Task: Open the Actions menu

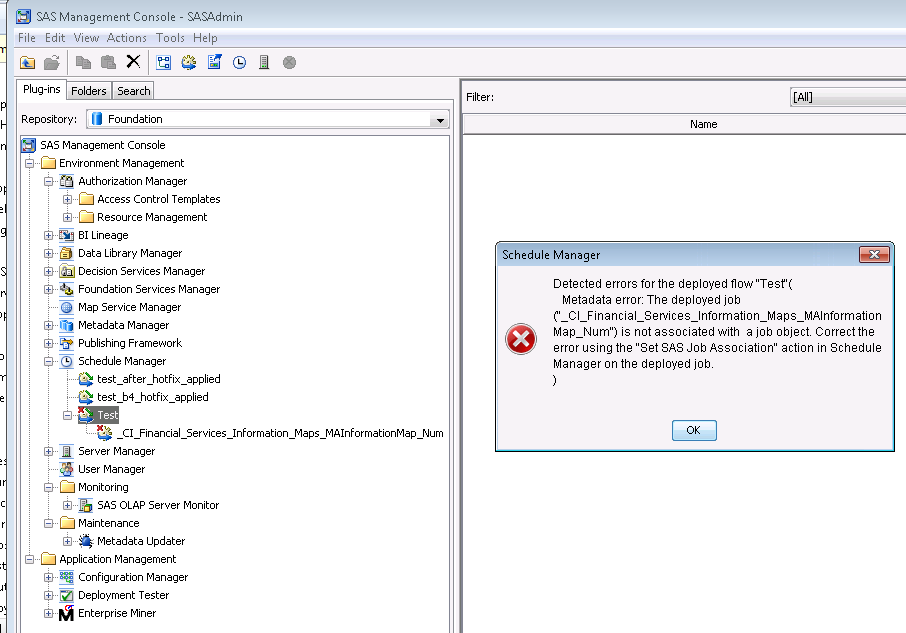Action: (127, 38)
